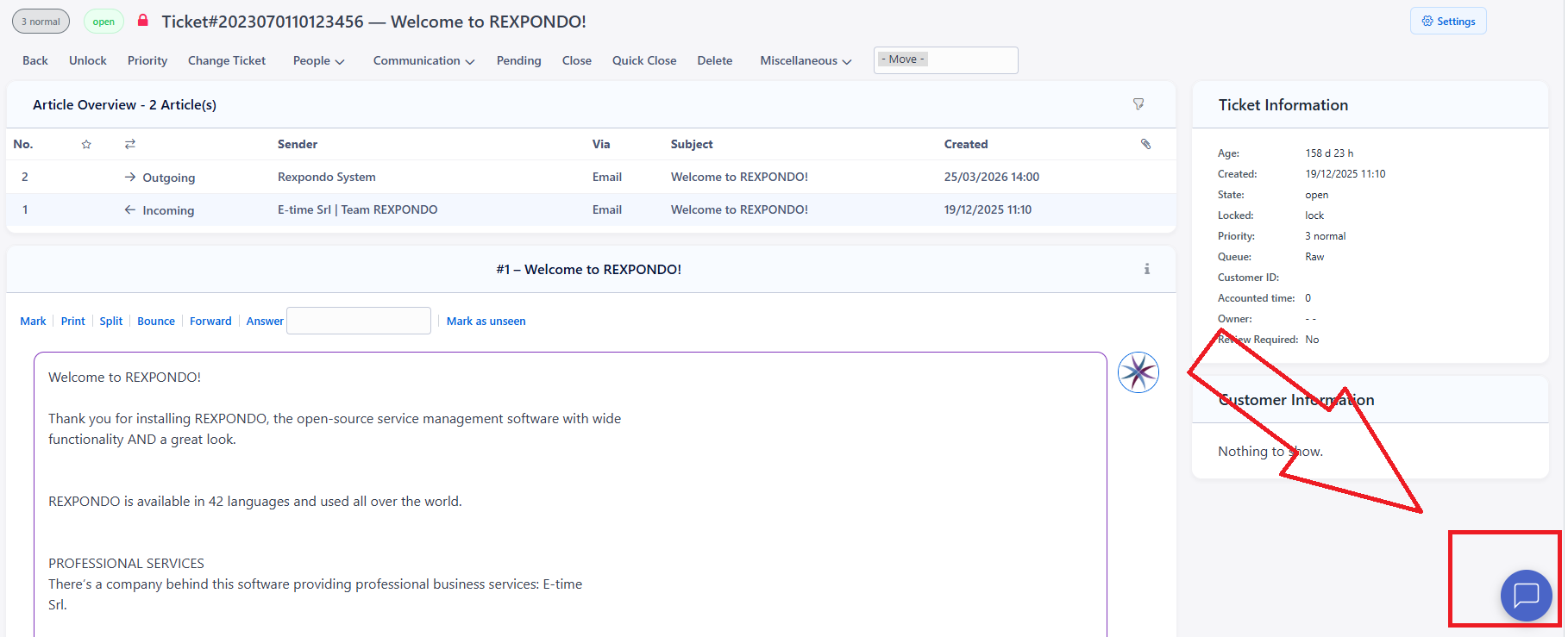1568x637 pixels.
Task: Click the Outgoing direction label
Action: [169, 178]
